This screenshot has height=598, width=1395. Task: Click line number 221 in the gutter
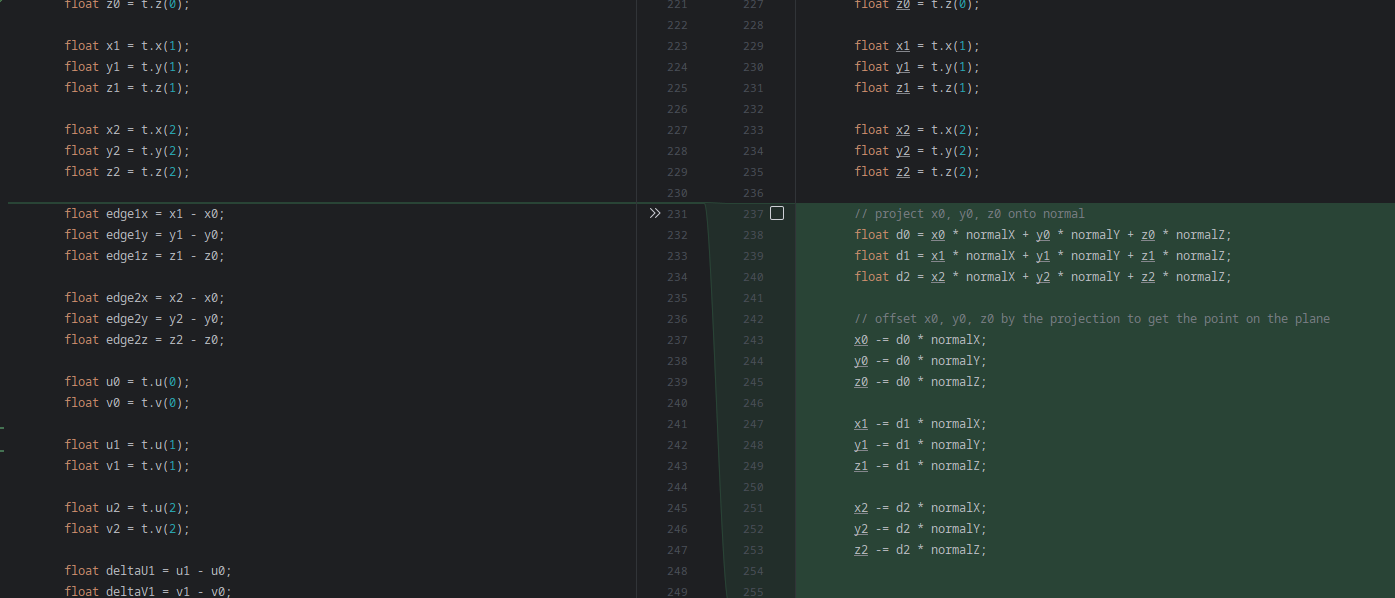click(x=677, y=4)
